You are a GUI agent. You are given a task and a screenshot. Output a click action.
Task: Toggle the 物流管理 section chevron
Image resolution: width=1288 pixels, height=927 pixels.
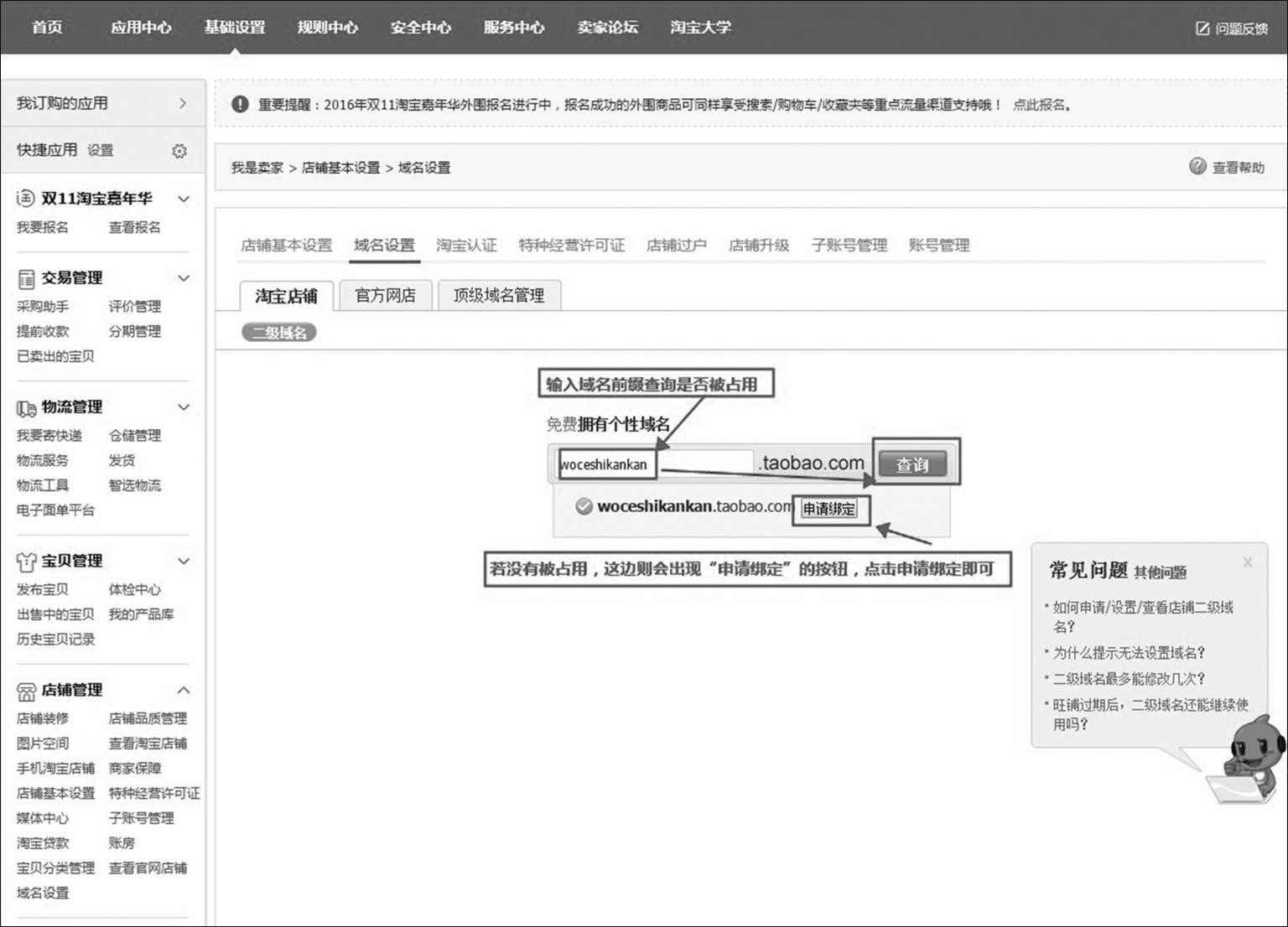pos(184,407)
